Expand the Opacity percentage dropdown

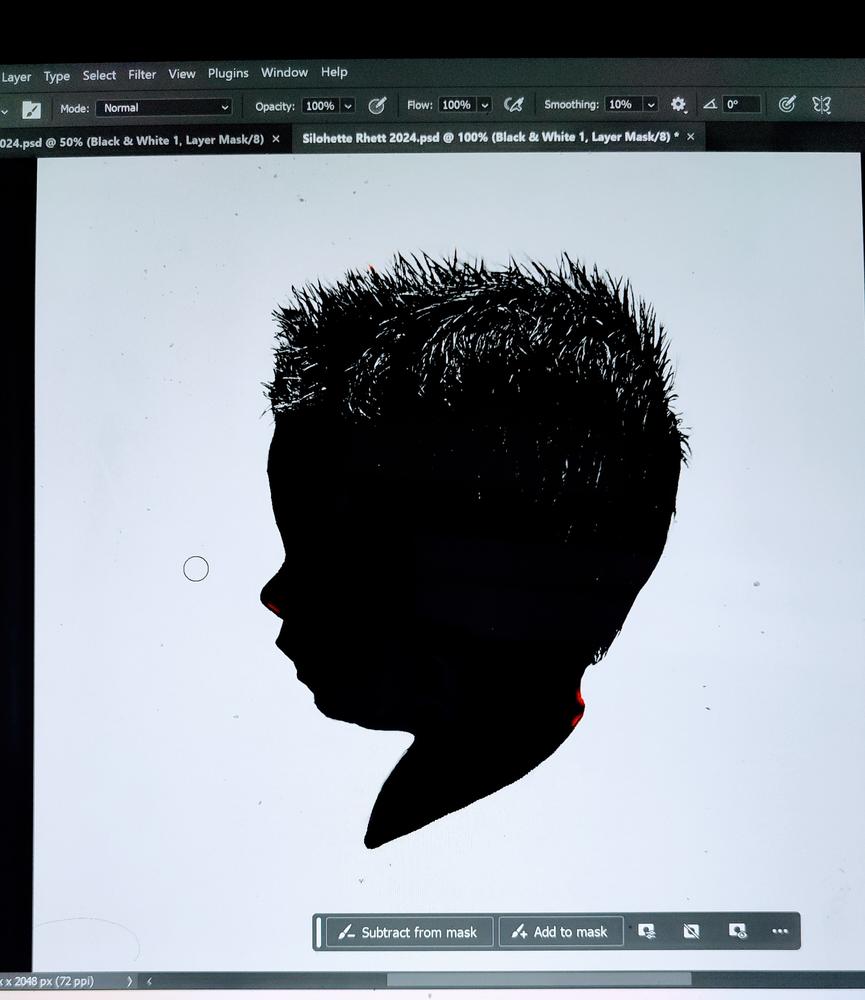348,106
